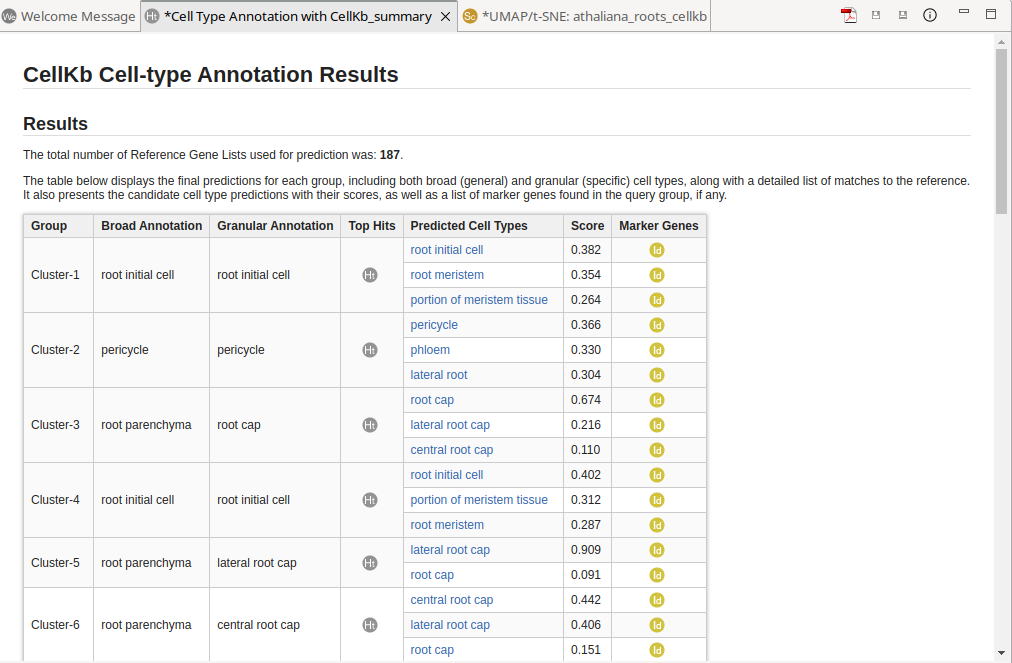Screen dimensions: 1012x663
Task: Show marker genes for phloem row
Action: point(657,350)
